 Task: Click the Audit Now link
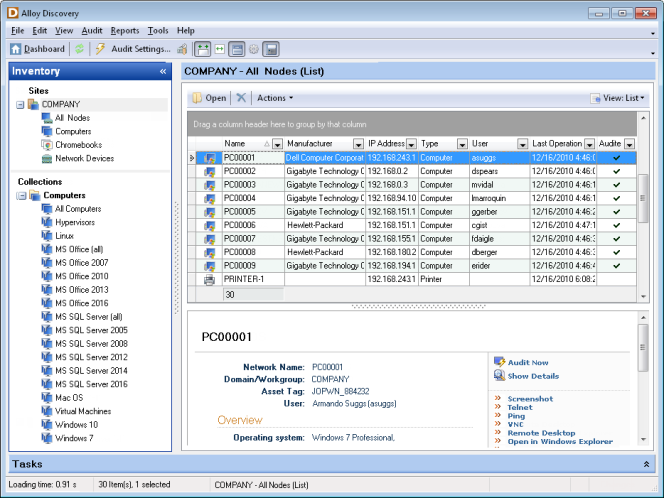click(x=527, y=363)
